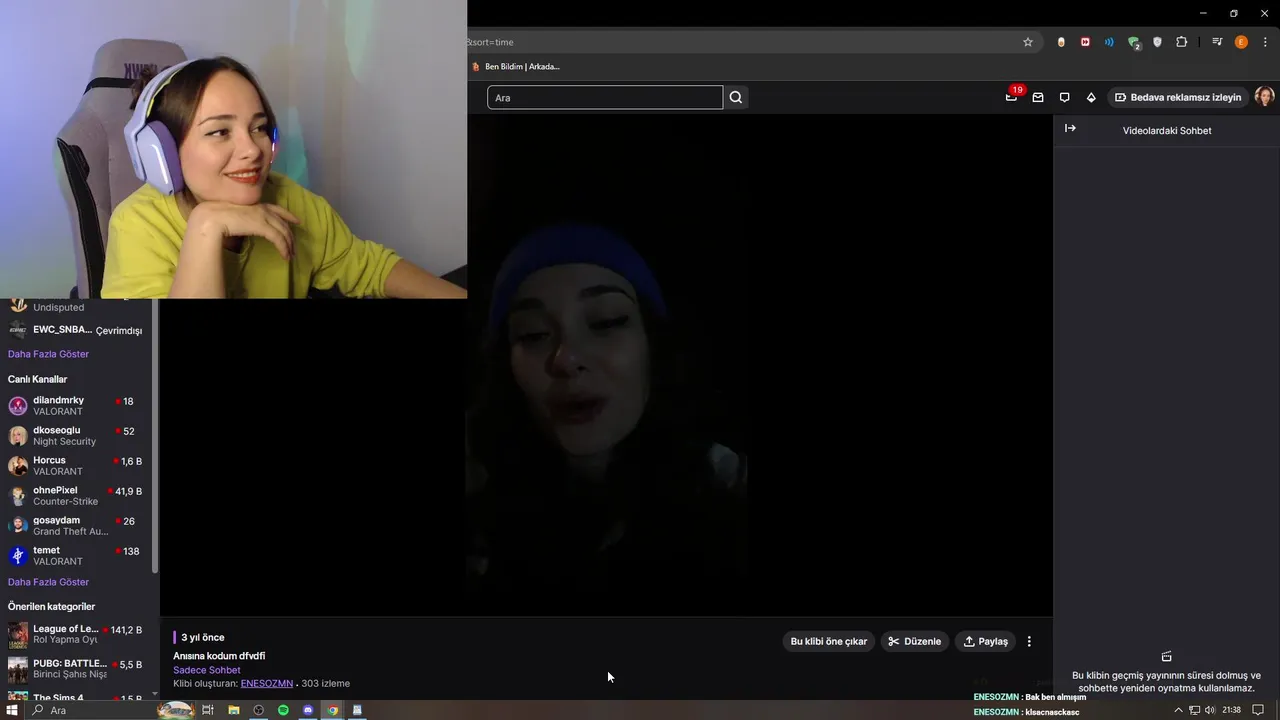Click Bu klibi öne çıkar button
The width and height of the screenshot is (1280, 720).
828,641
